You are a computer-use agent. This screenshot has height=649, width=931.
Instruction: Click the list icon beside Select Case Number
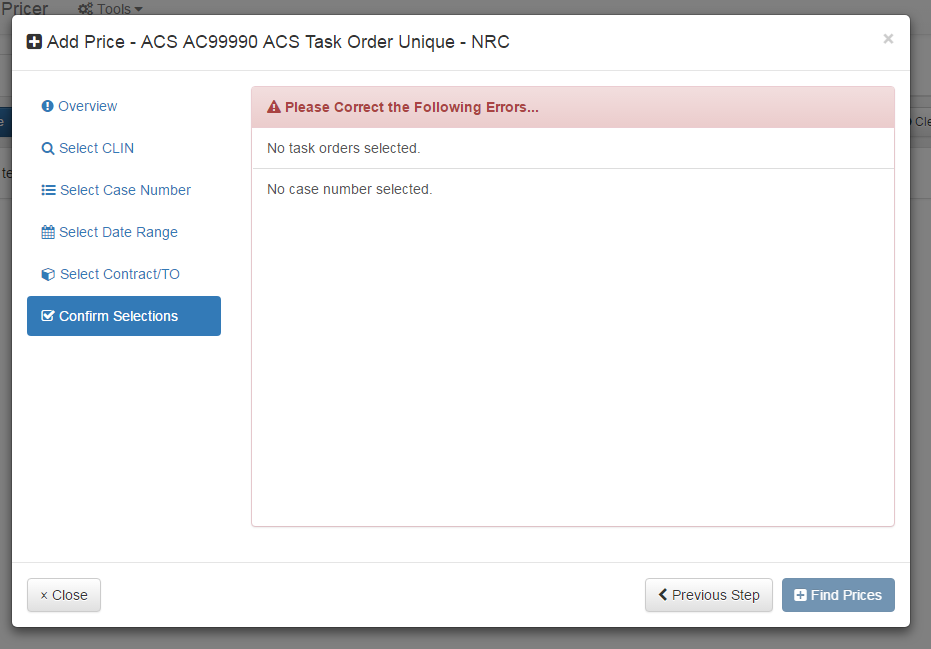point(47,190)
